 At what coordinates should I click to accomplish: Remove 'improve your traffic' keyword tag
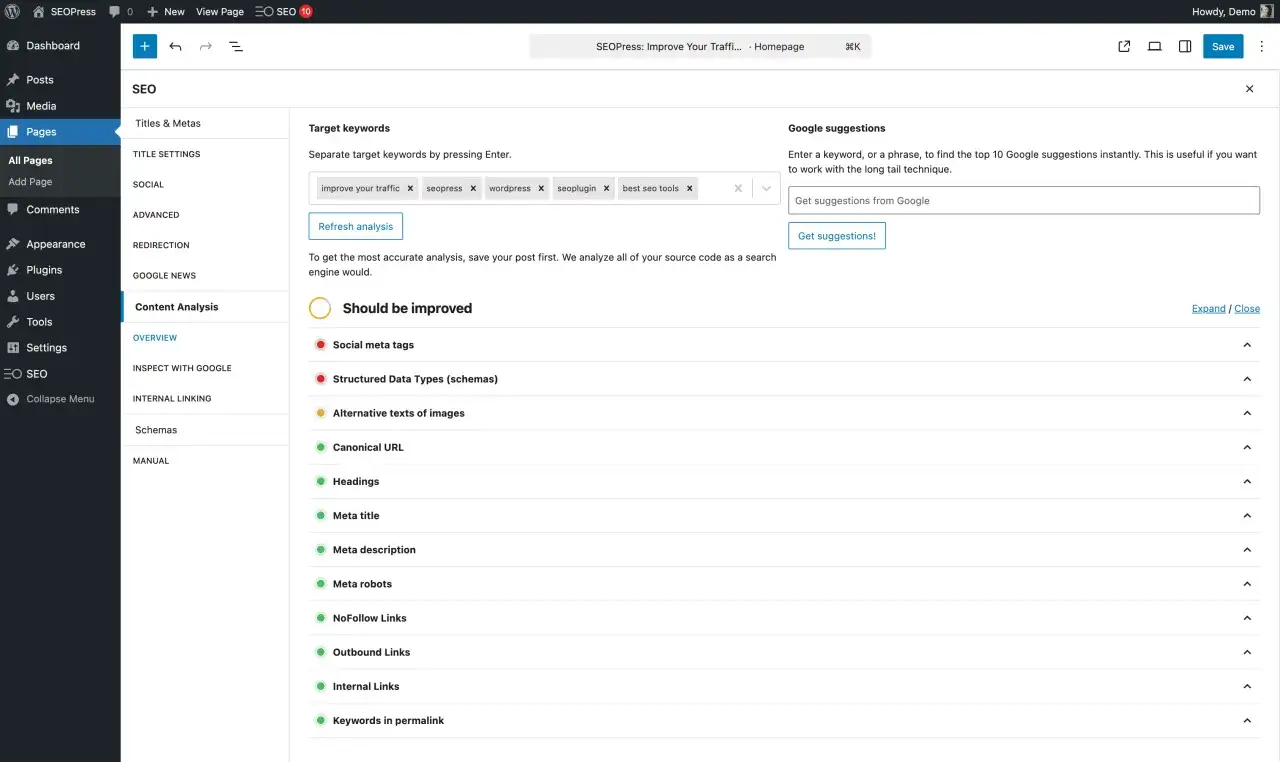(x=410, y=188)
